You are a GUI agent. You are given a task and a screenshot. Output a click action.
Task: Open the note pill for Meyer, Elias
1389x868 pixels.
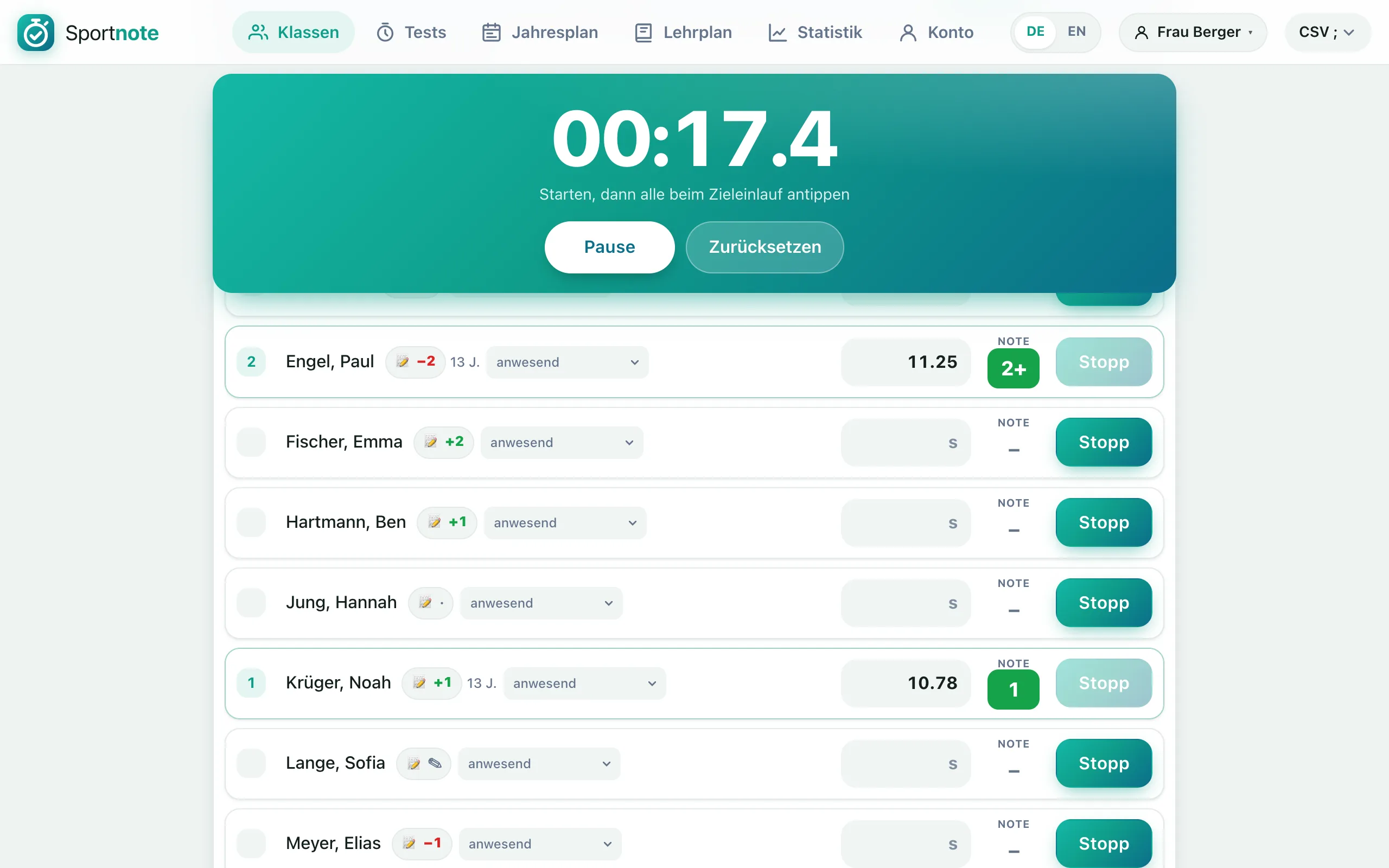[x=422, y=844]
